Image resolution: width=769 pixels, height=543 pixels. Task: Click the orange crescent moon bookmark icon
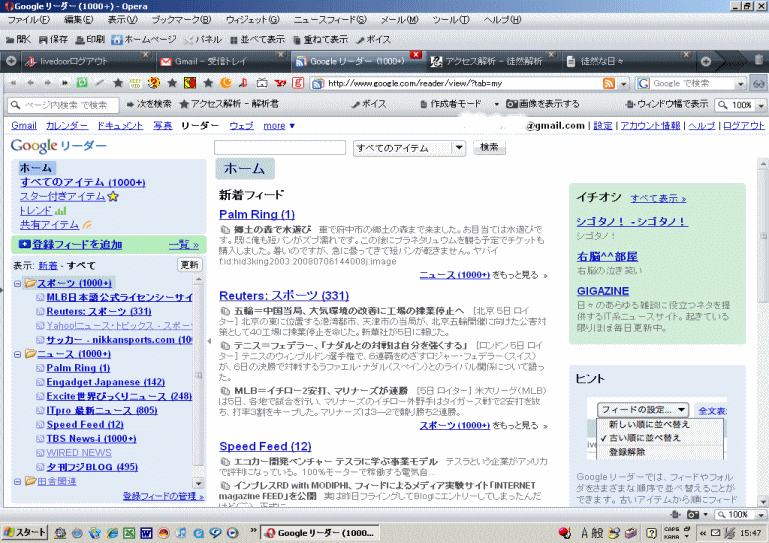(x=226, y=83)
